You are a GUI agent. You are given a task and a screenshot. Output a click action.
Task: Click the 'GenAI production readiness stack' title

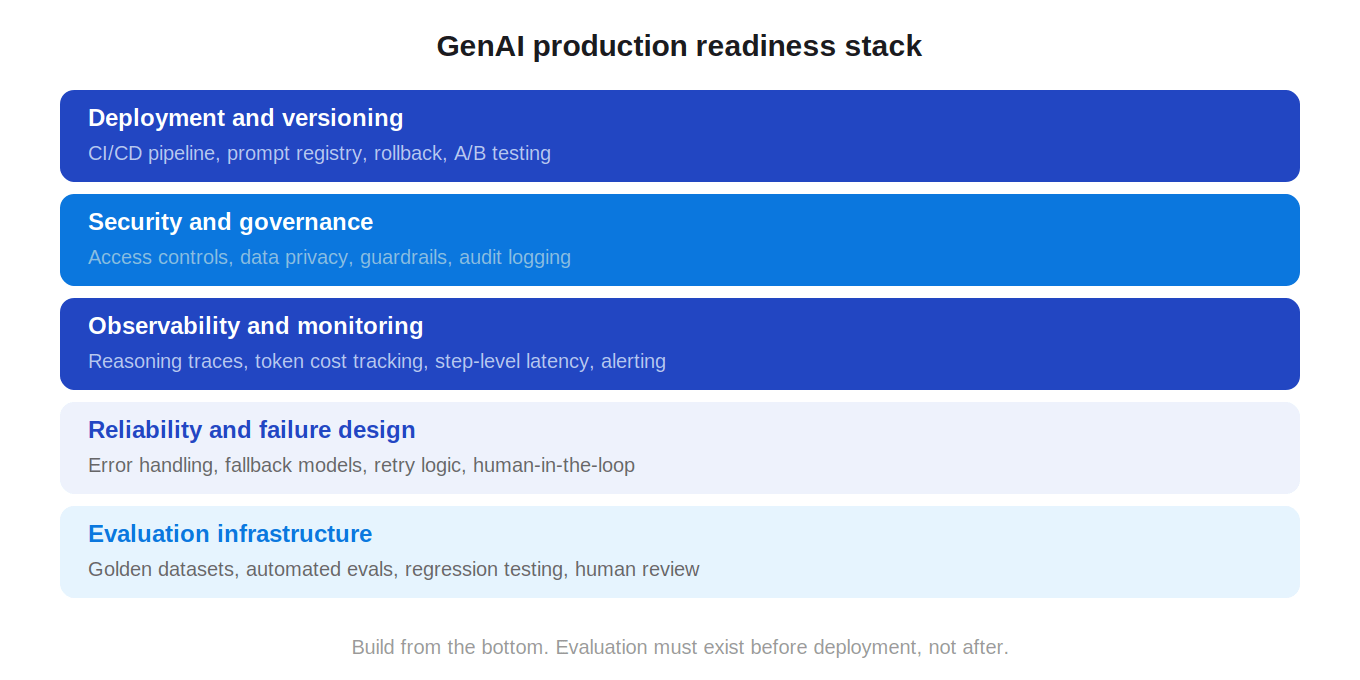pyautogui.click(x=679, y=46)
